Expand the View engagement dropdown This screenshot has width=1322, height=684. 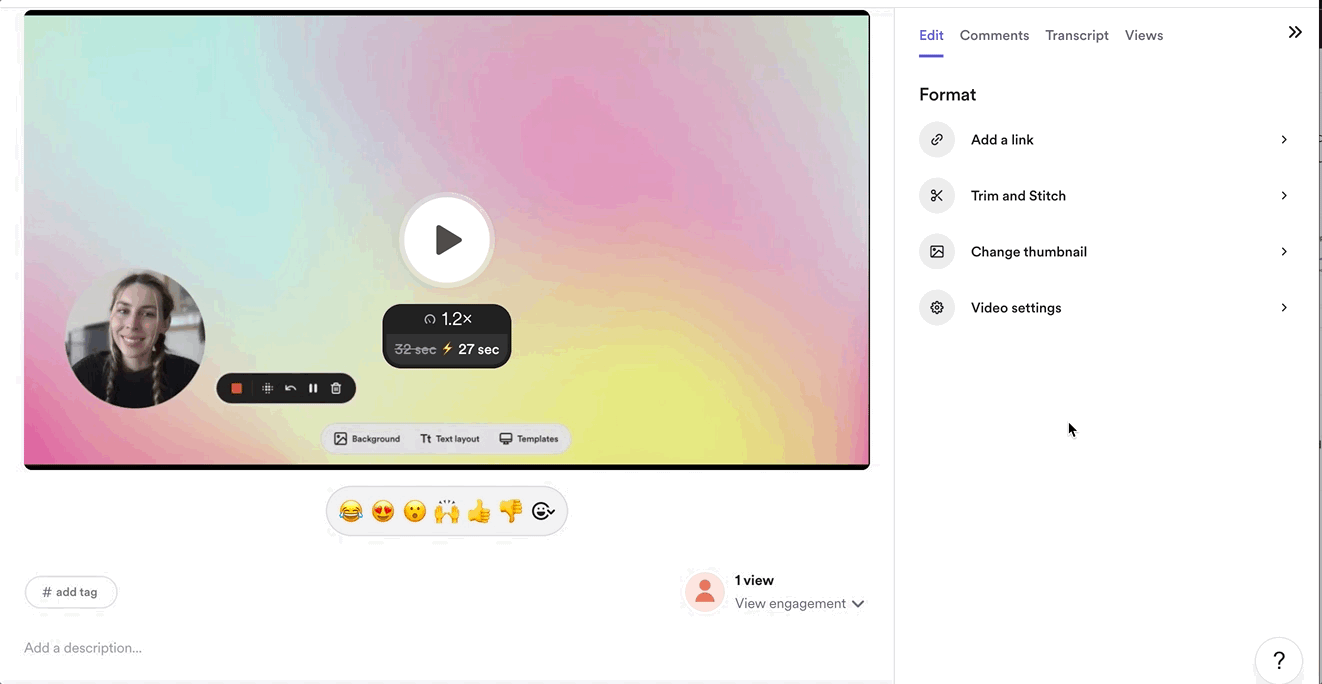799,604
